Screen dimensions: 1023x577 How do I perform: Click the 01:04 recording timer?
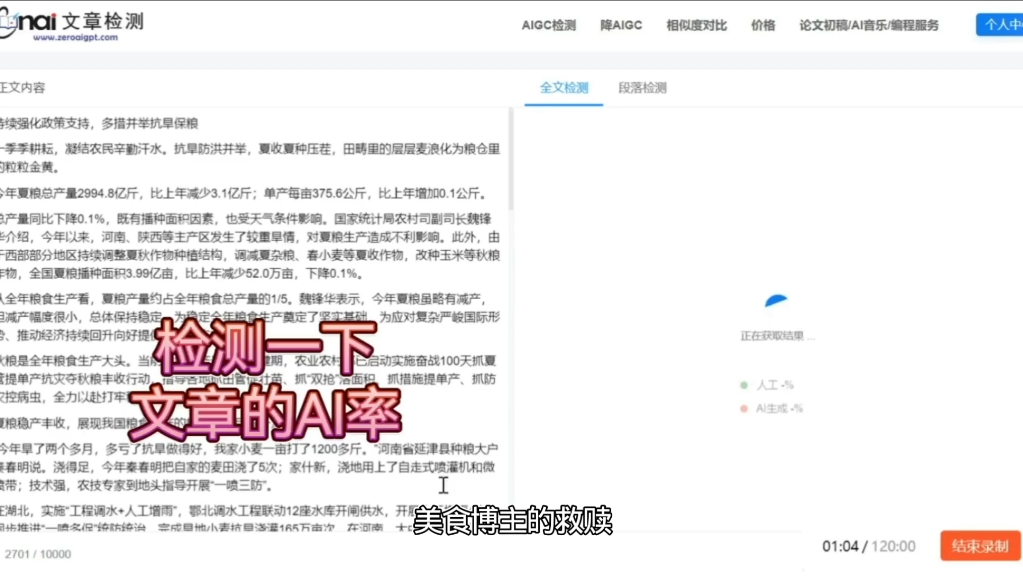840,546
